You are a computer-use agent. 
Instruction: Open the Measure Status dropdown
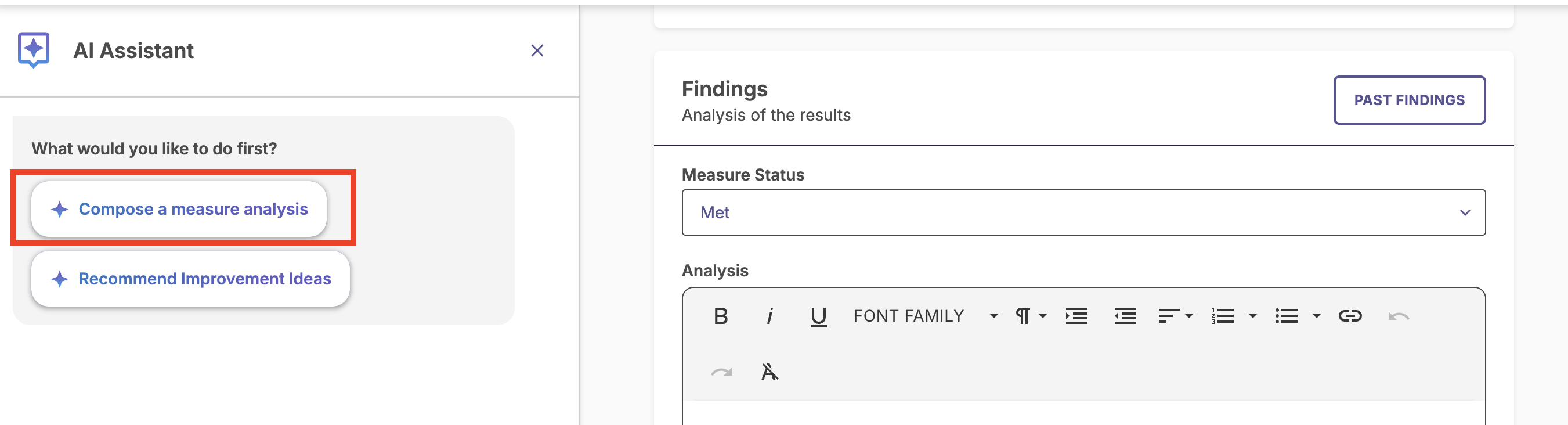tap(1083, 212)
